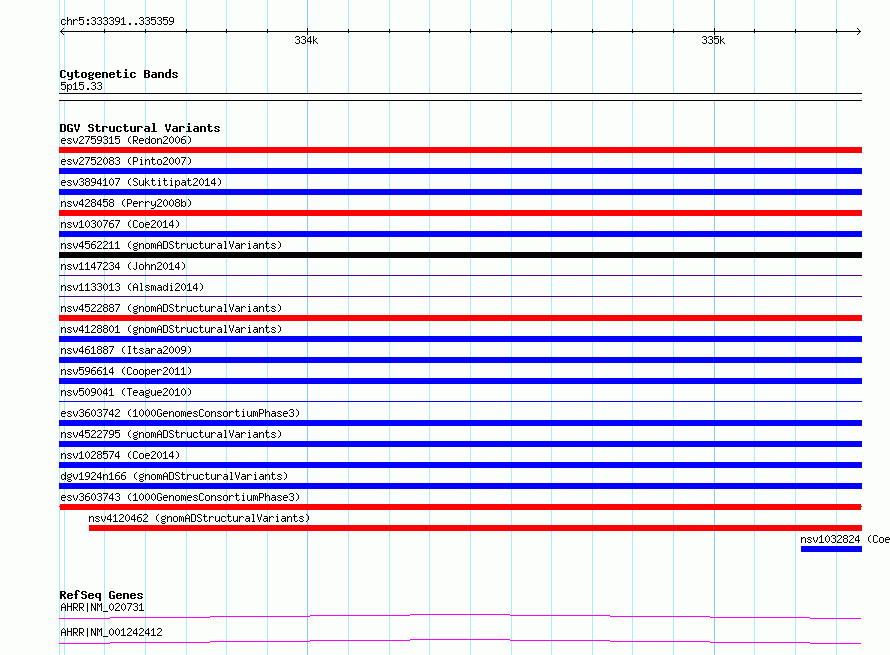This screenshot has height=655, width=890.
Task: Click the Cytogenetic Bands track title
Action: point(119,74)
